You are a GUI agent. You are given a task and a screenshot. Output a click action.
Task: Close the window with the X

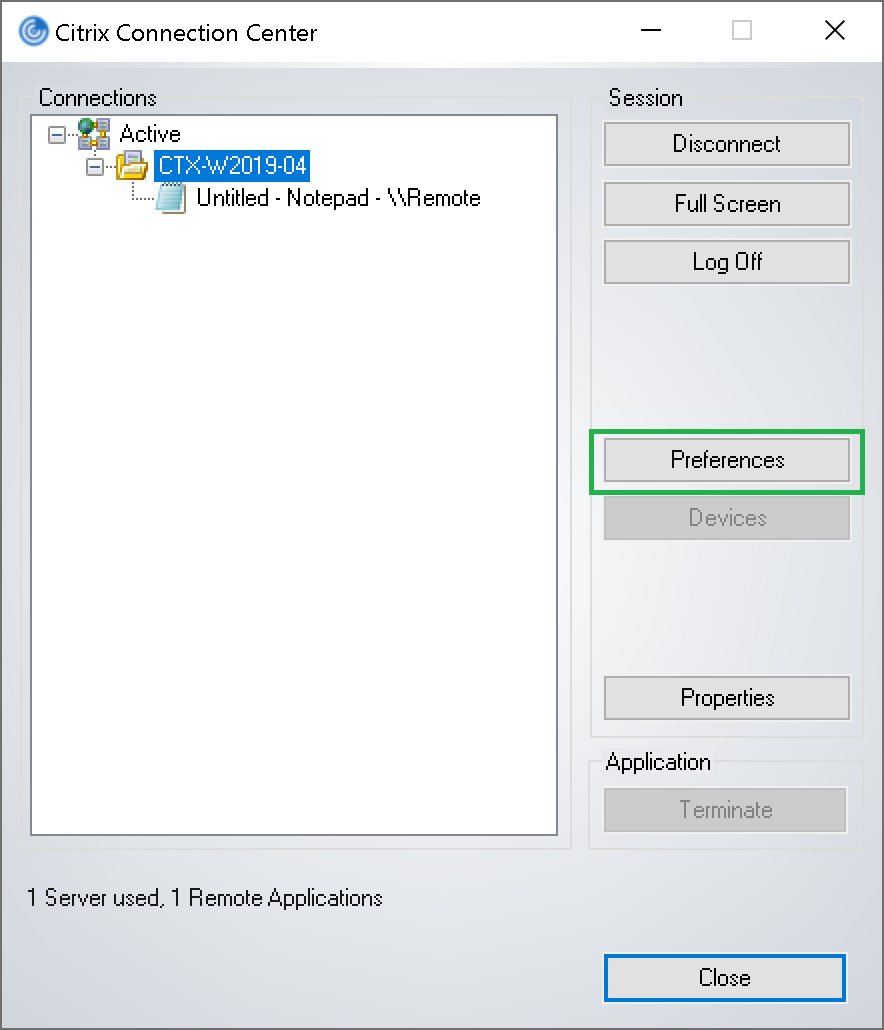(x=834, y=31)
